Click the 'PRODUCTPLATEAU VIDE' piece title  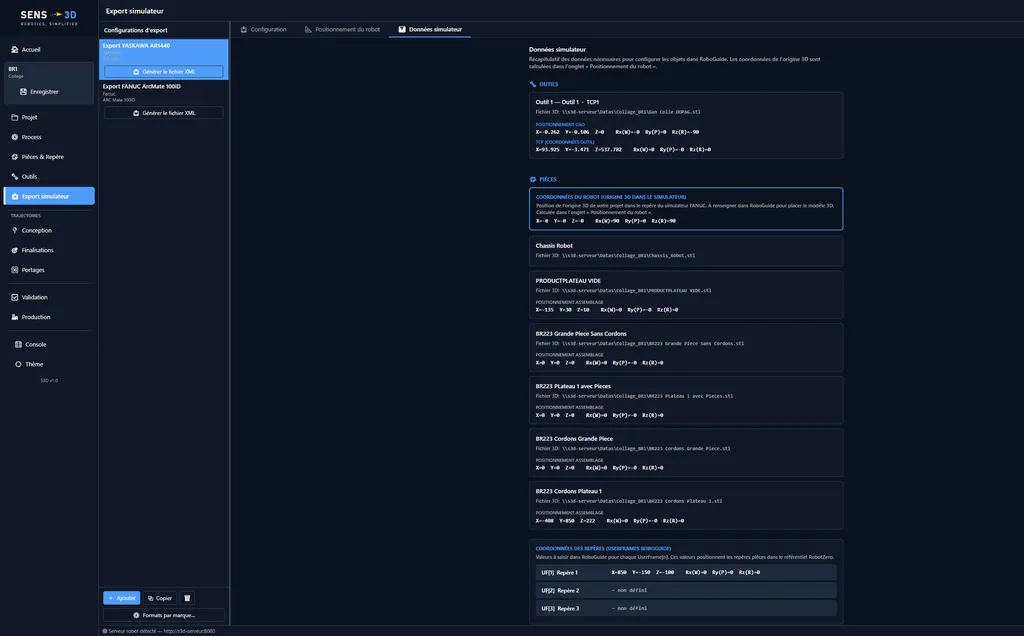[568, 281]
